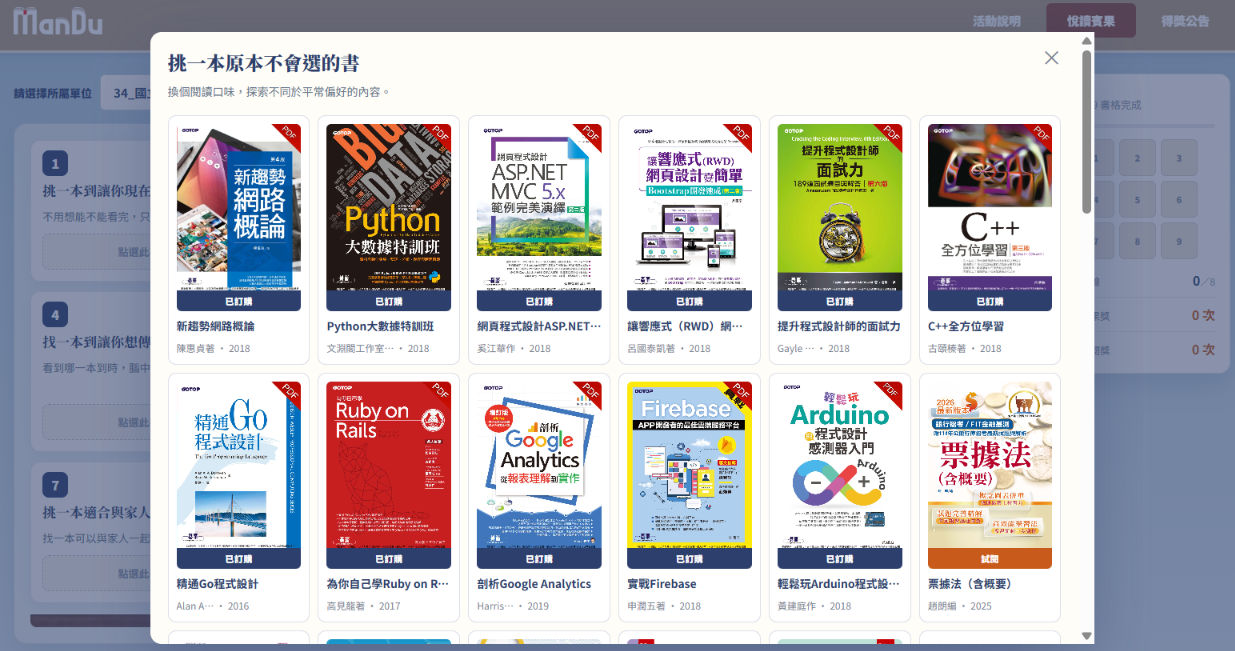Pick the Ruby on Rails book cover
The height and width of the screenshot is (651, 1235).
click(x=389, y=465)
